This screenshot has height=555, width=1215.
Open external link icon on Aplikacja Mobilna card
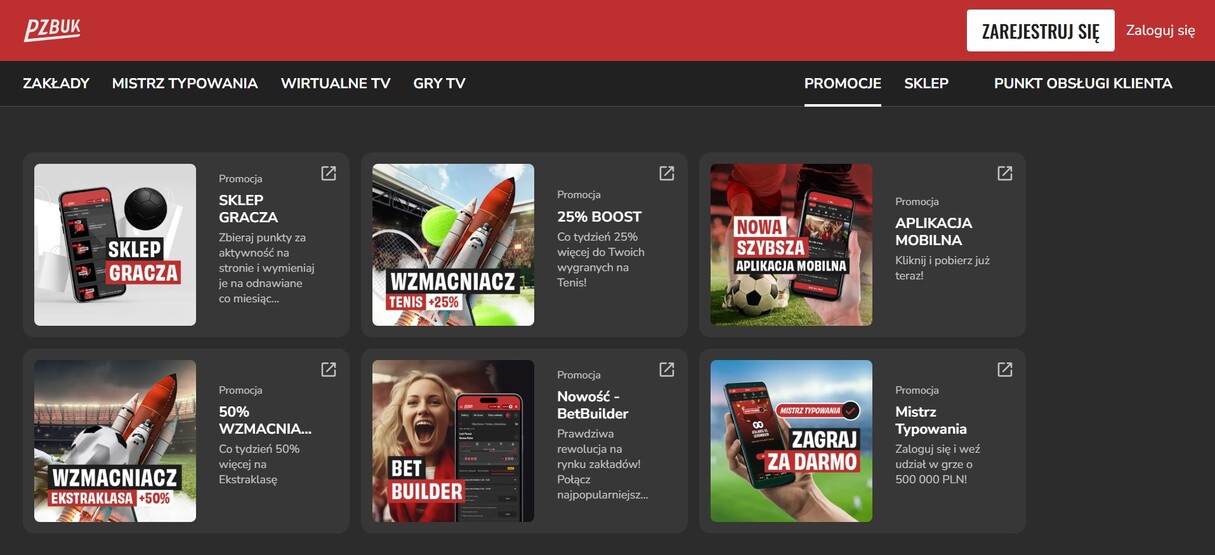(1005, 174)
